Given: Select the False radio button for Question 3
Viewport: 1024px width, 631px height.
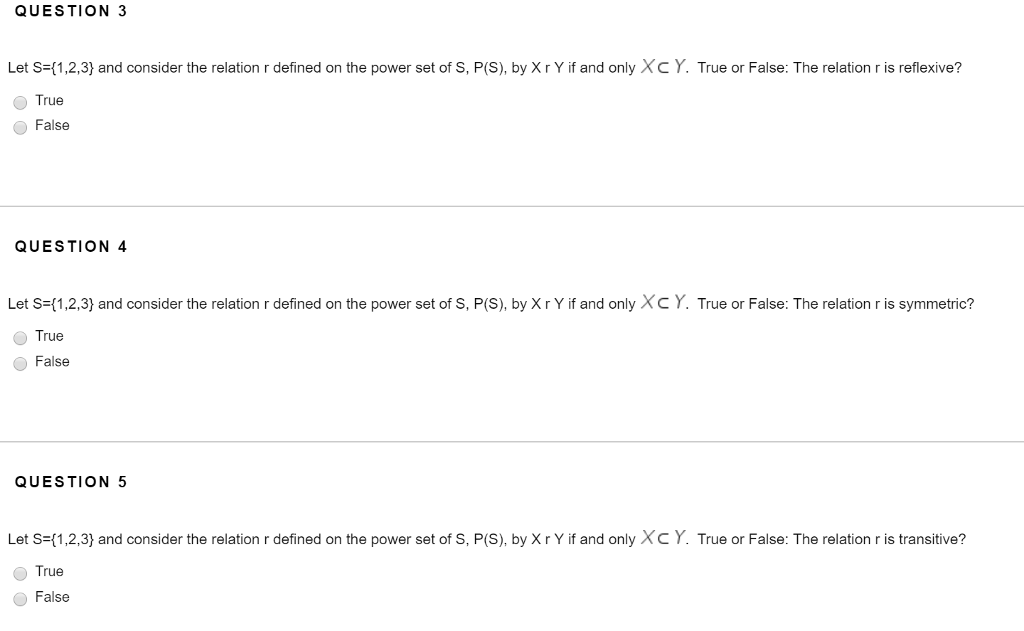Looking at the screenshot, I should (x=20, y=127).
